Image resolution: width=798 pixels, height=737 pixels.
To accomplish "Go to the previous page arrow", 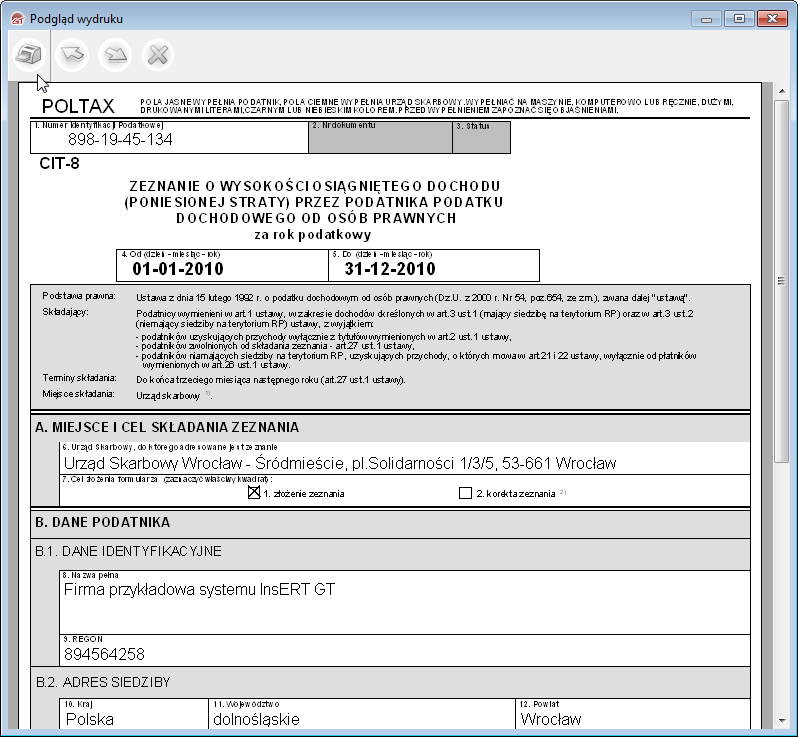I will coord(72,54).
